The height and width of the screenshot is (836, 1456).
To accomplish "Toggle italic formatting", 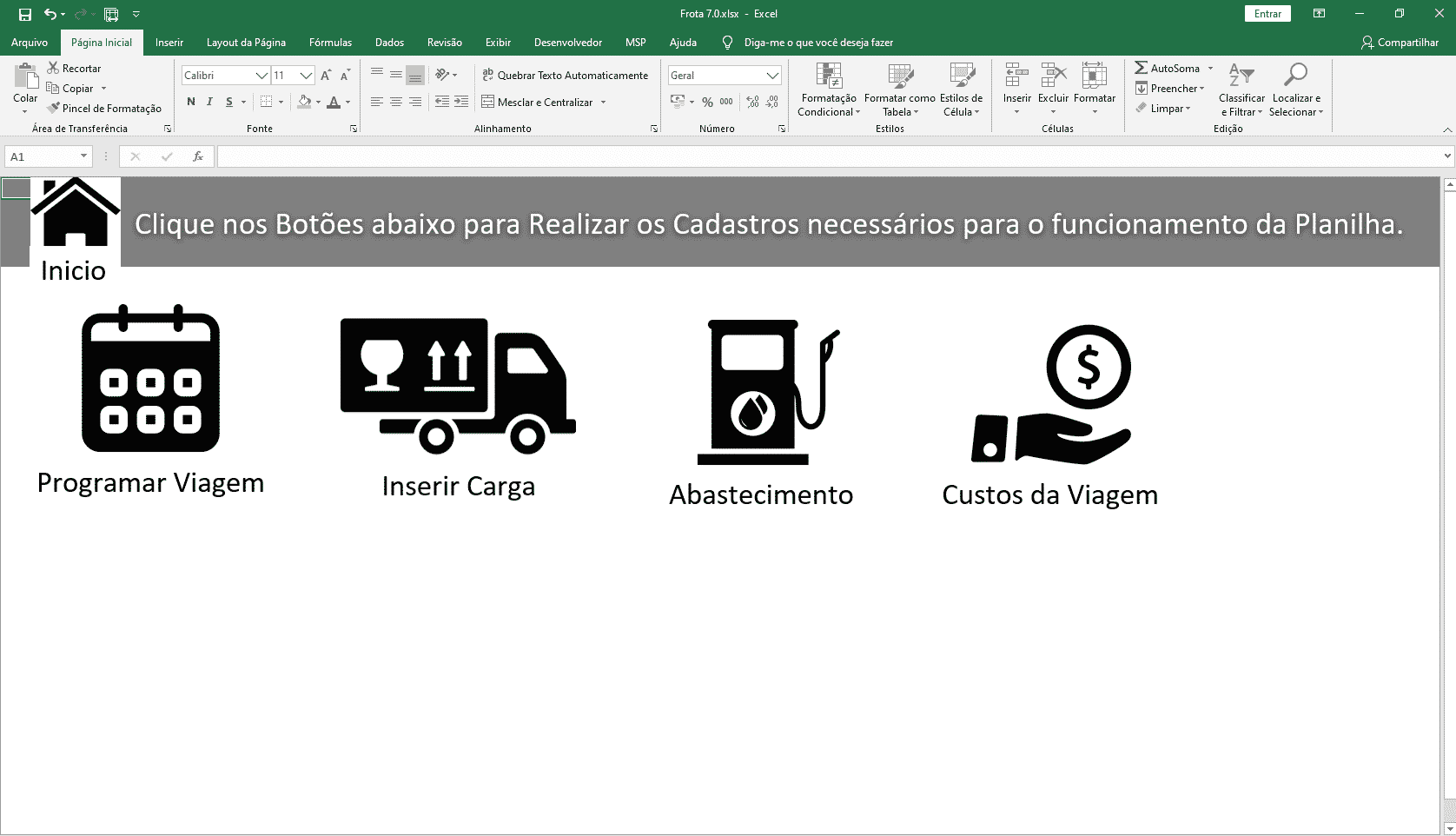I will 209,102.
